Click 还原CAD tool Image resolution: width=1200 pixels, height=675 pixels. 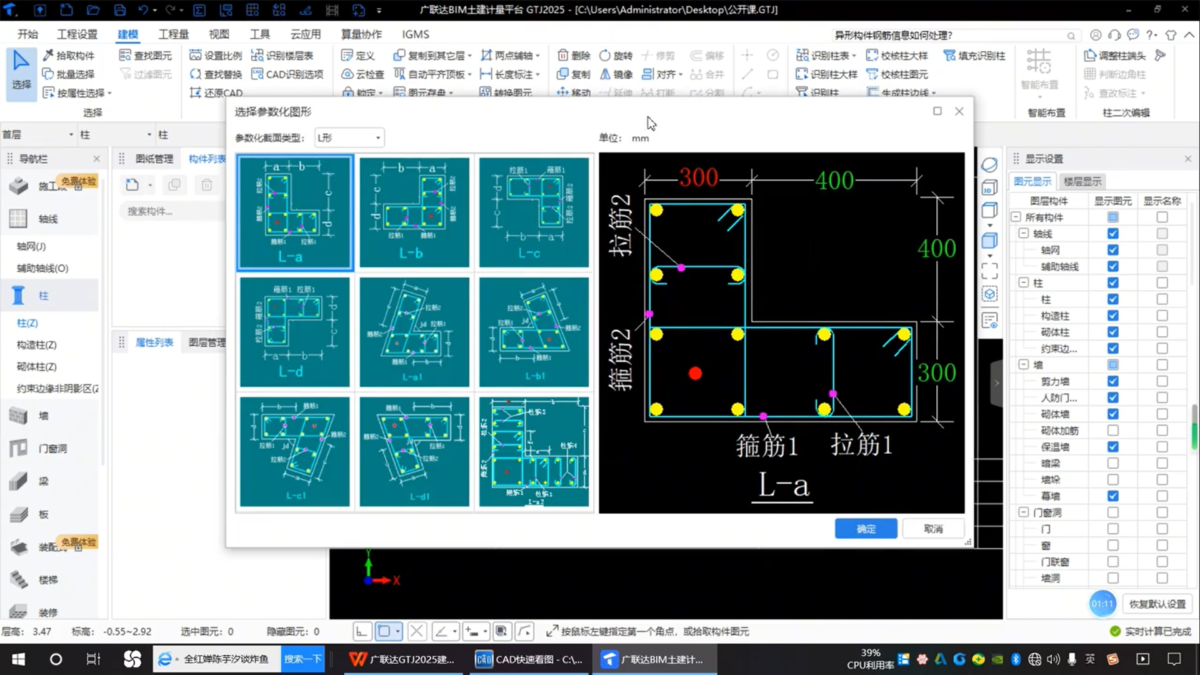[215, 93]
